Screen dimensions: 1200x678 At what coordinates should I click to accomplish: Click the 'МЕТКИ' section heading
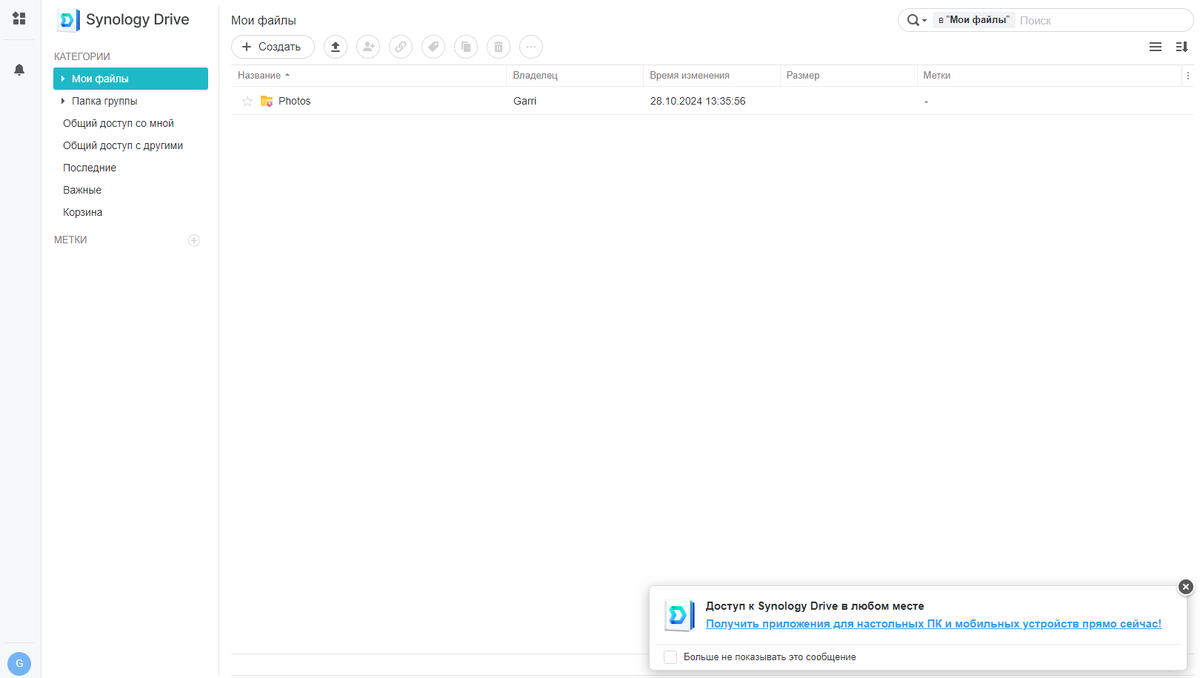[x=70, y=240]
